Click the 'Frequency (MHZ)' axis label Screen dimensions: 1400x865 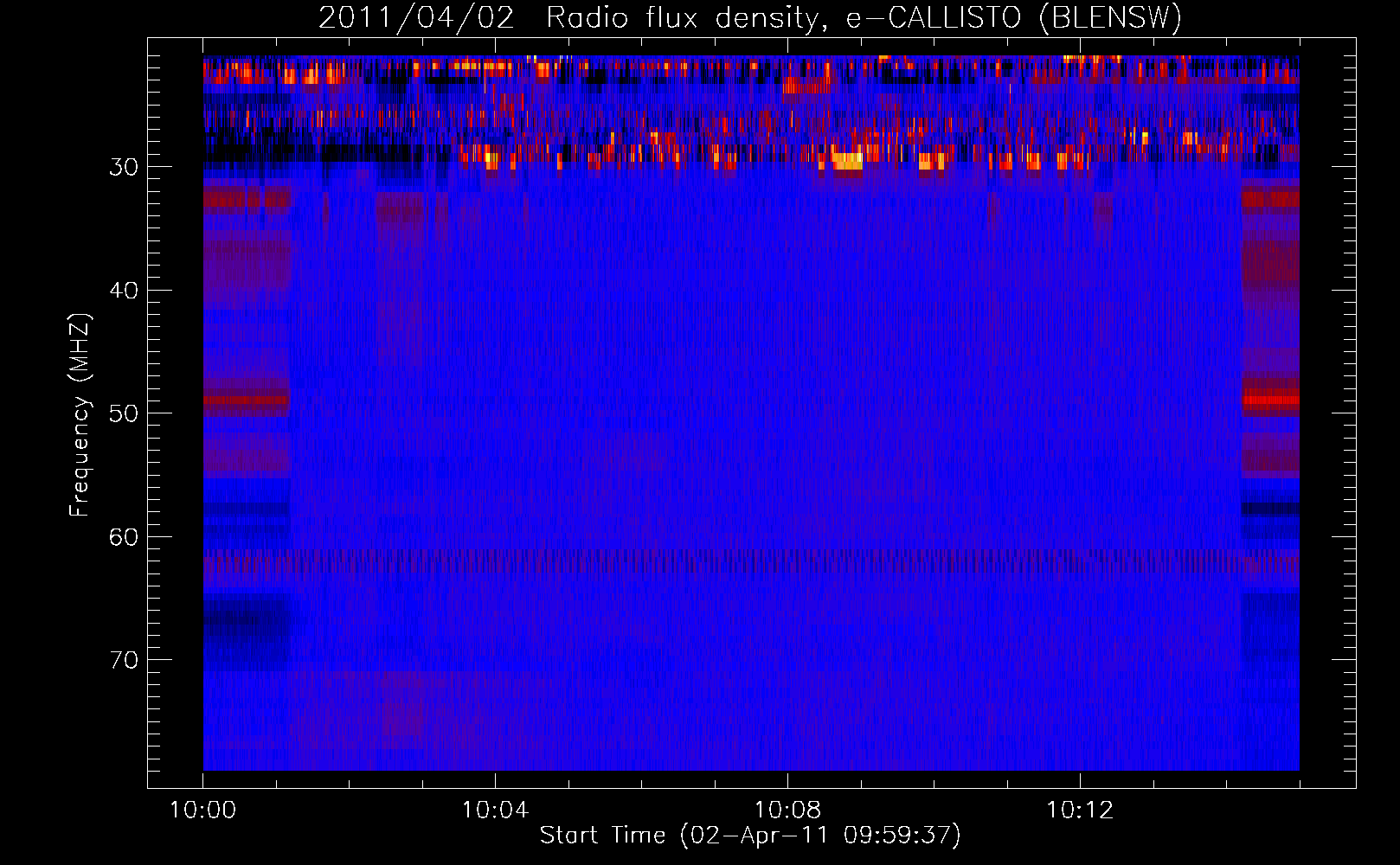tap(80, 414)
